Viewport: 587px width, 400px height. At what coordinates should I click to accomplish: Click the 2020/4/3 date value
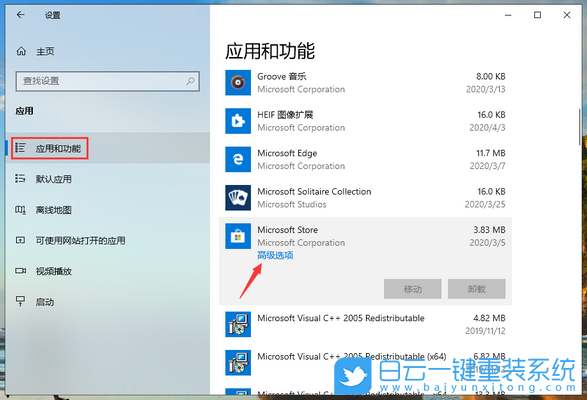point(487,127)
